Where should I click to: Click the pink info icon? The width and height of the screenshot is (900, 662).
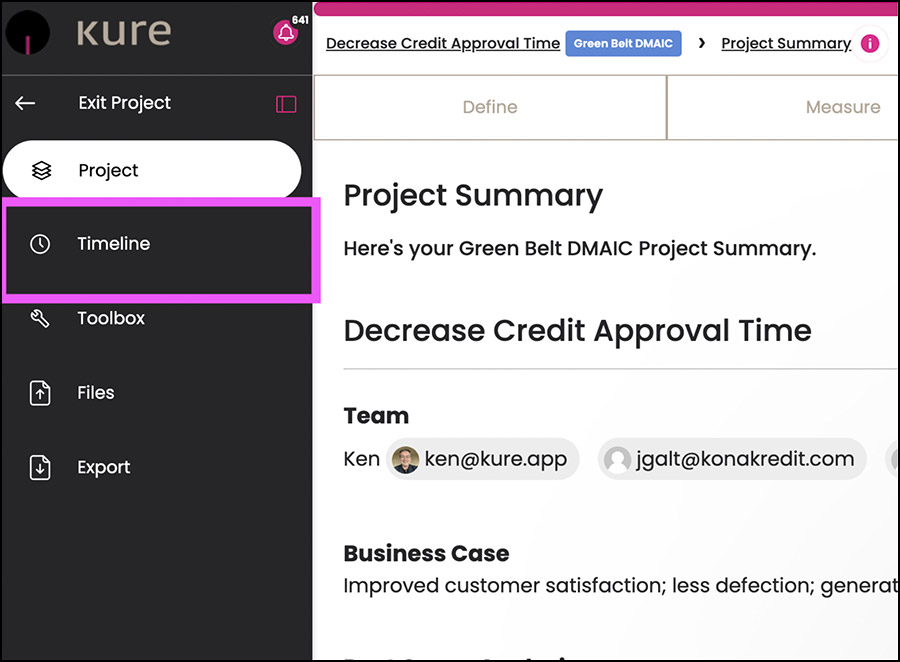870,44
